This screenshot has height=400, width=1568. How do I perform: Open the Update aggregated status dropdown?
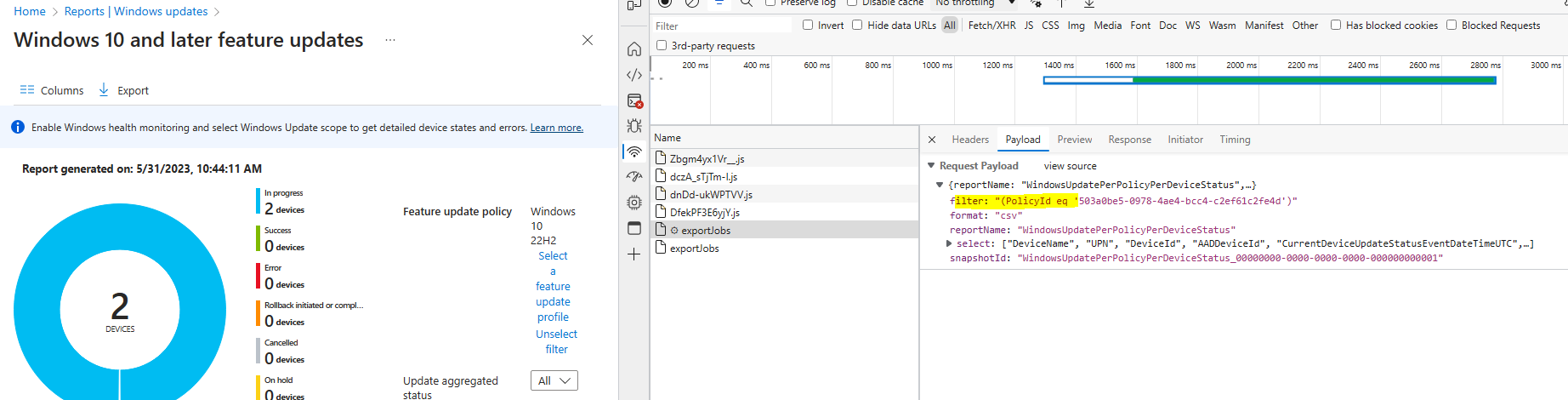click(554, 380)
